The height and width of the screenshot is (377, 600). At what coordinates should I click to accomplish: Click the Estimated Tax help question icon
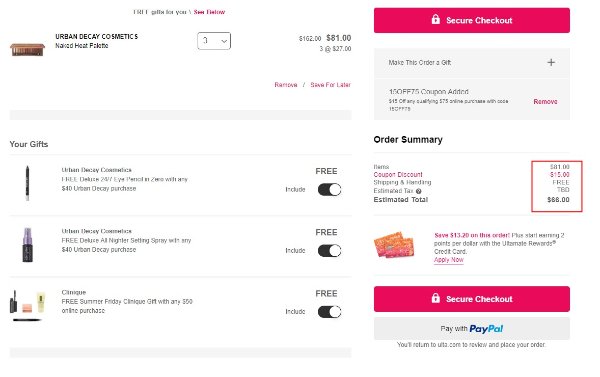[x=418, y=191]
